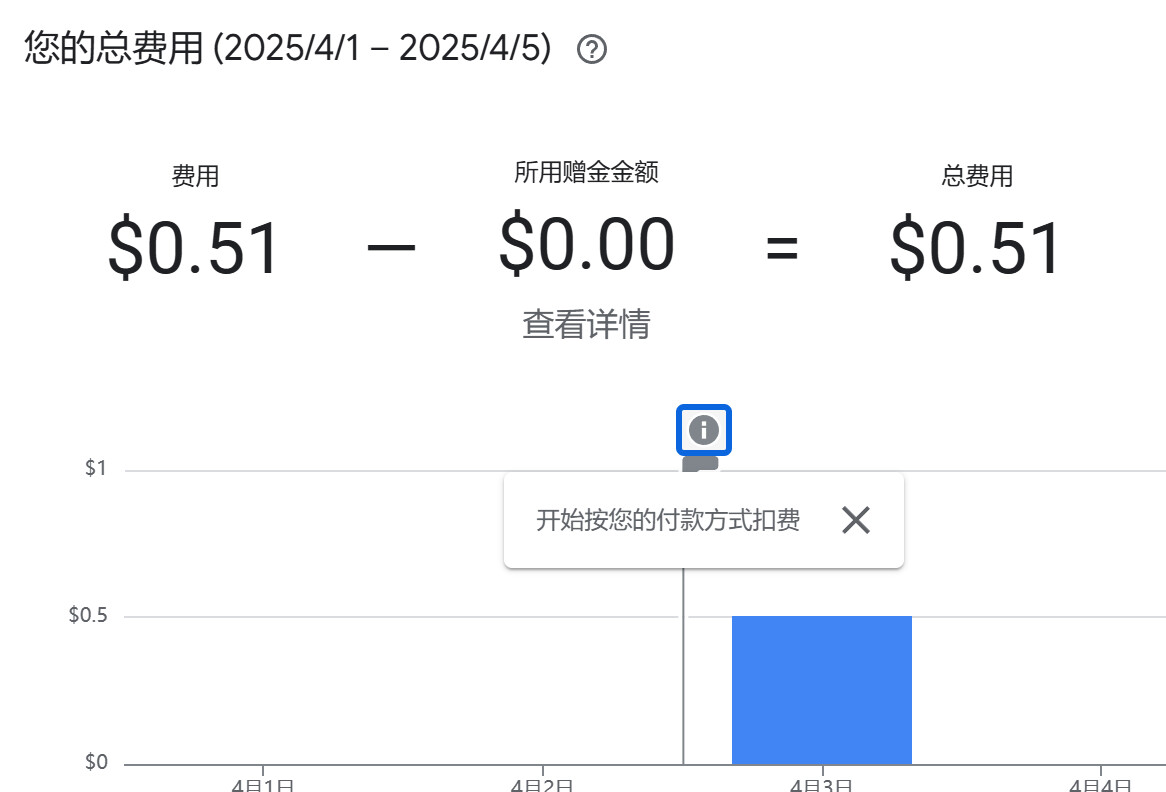The width and height of the screenshot is (1166, 792).
Task: Click the small gray flag below the info icon
Action: 700,464
